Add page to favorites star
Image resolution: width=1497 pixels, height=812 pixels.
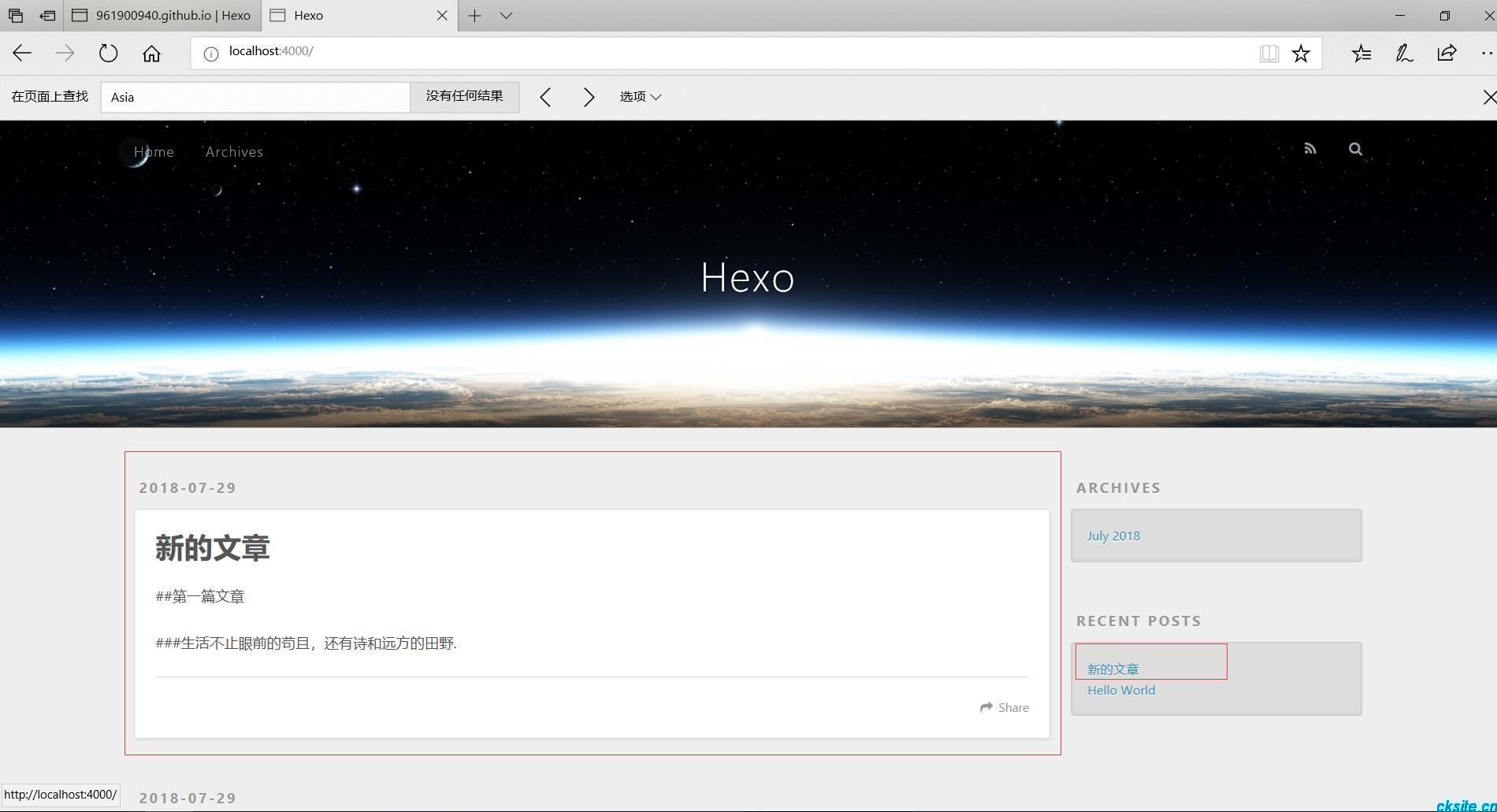1301,53
